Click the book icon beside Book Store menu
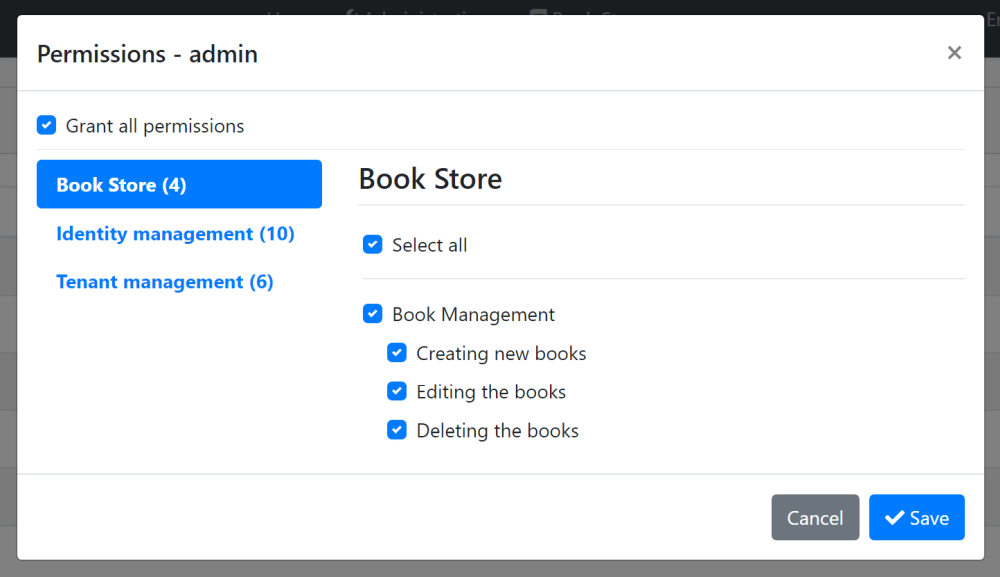Screen dimensions: 1000x577 pos(537,12)
